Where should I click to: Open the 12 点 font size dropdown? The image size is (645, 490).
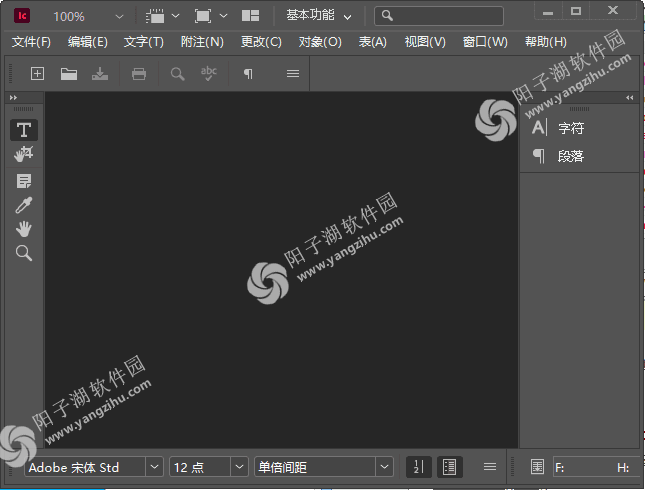(x=239, y=467)
